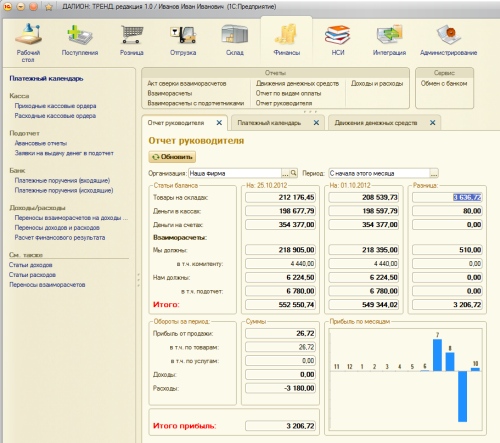This screenshot has height=443, width=500.
Task: Close the Отчет руководителя tab
Action: pos(219,123)
